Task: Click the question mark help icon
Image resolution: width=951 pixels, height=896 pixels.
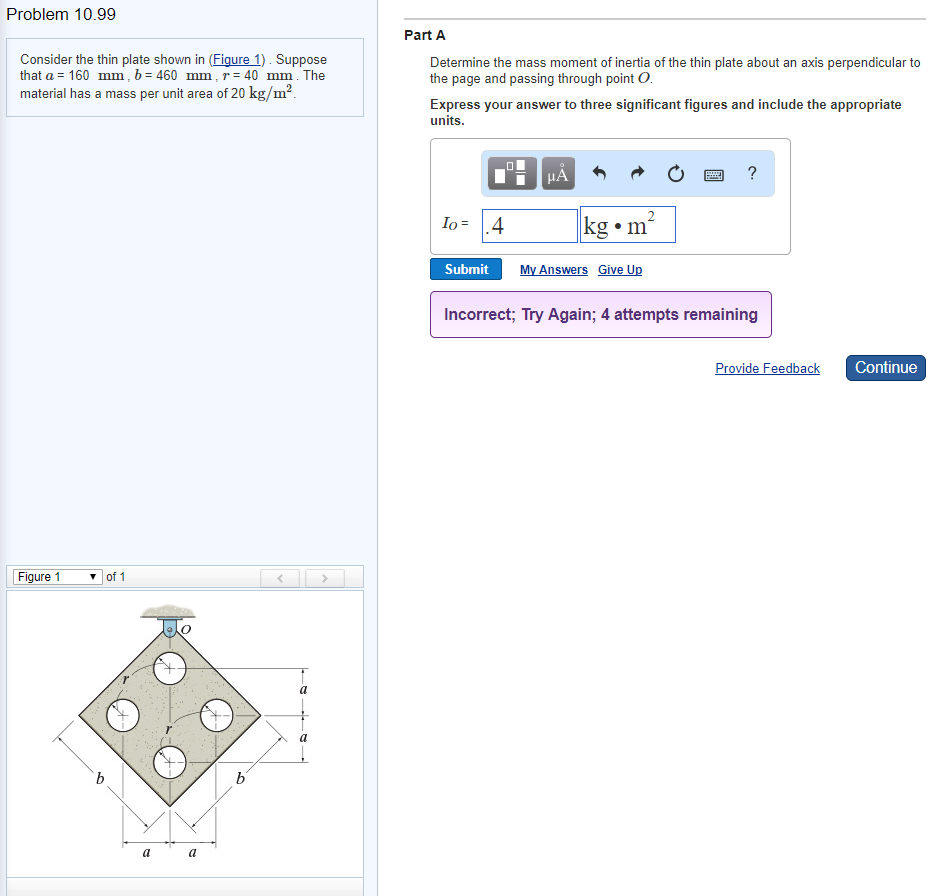Action: coord(752,173)
